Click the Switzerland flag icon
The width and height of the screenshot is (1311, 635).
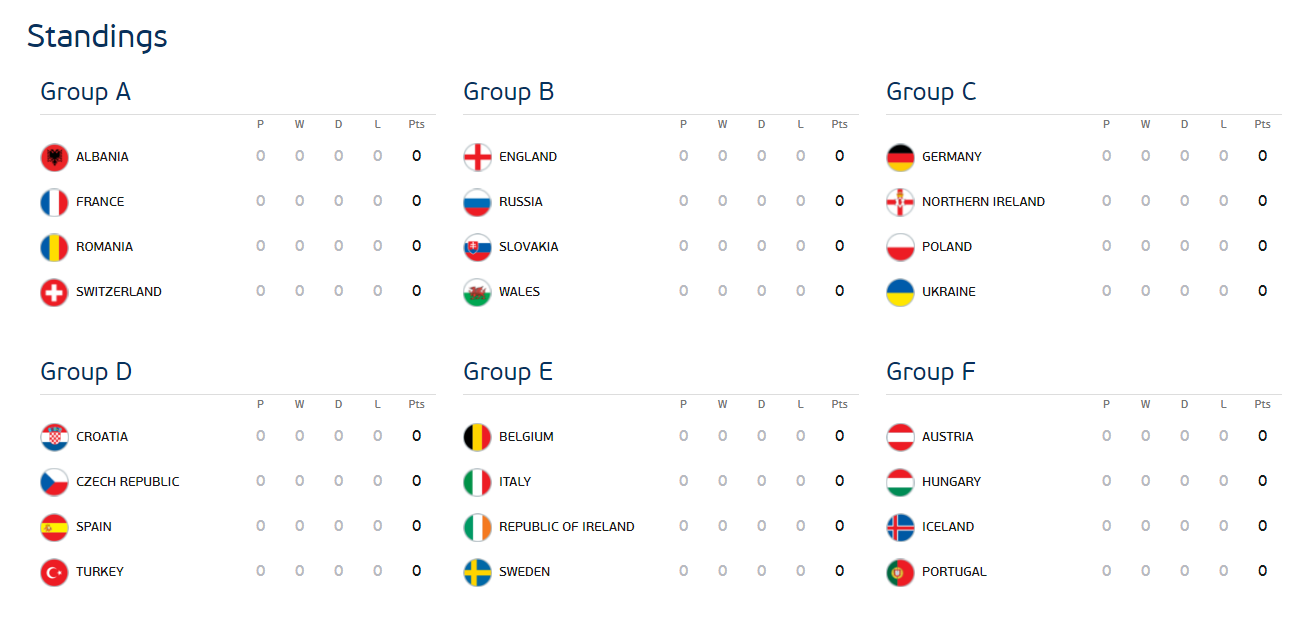click(54, 292)
